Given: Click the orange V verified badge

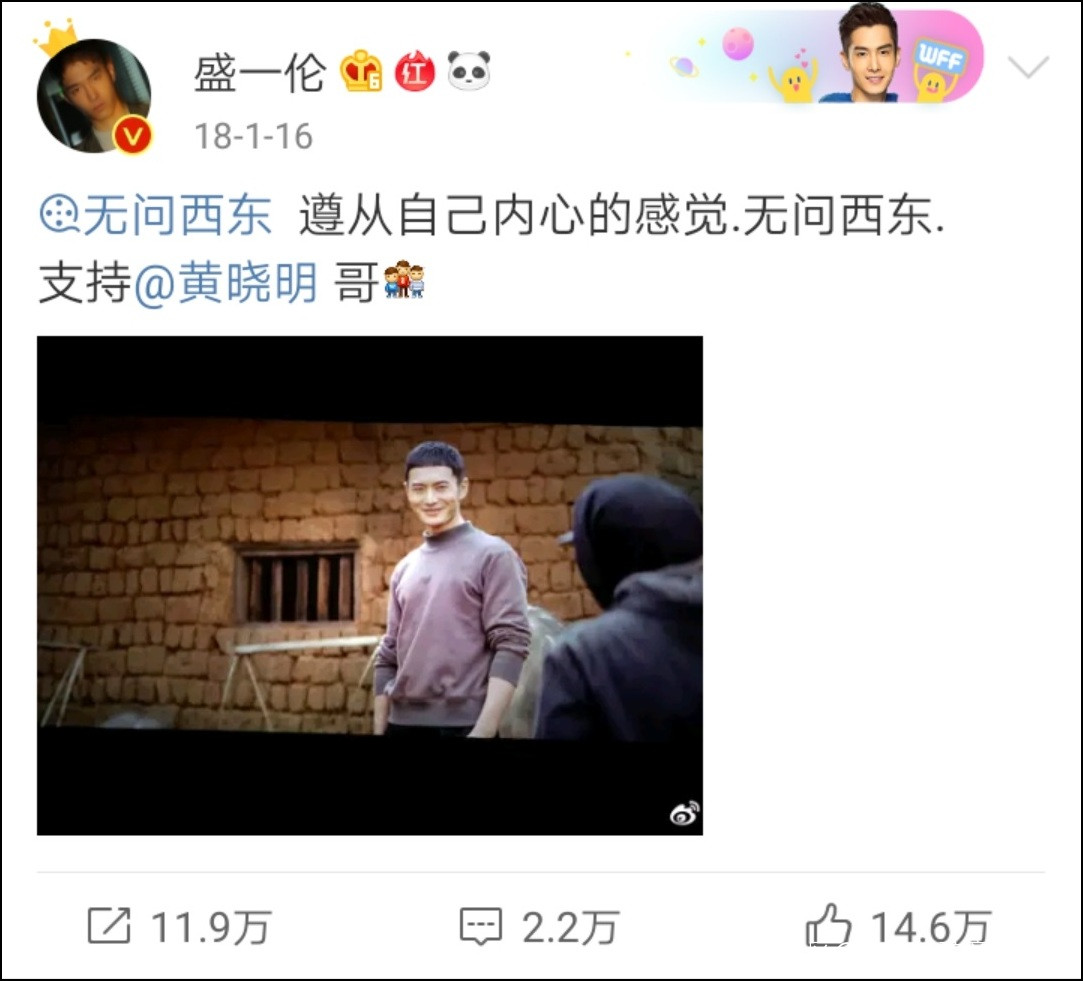Looking at the screenshot, I should tap(132, 135).
